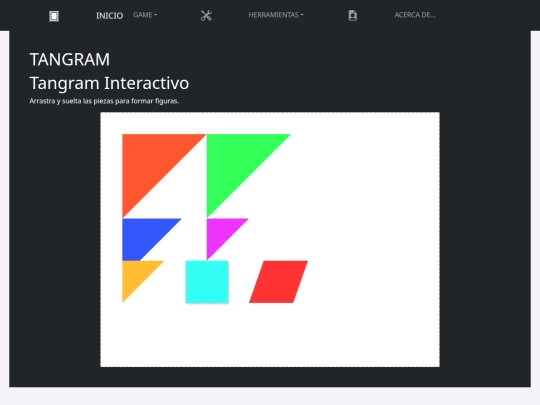Select the magenta small triangle piece
The image size is (540, 405).
click(220, 232)
